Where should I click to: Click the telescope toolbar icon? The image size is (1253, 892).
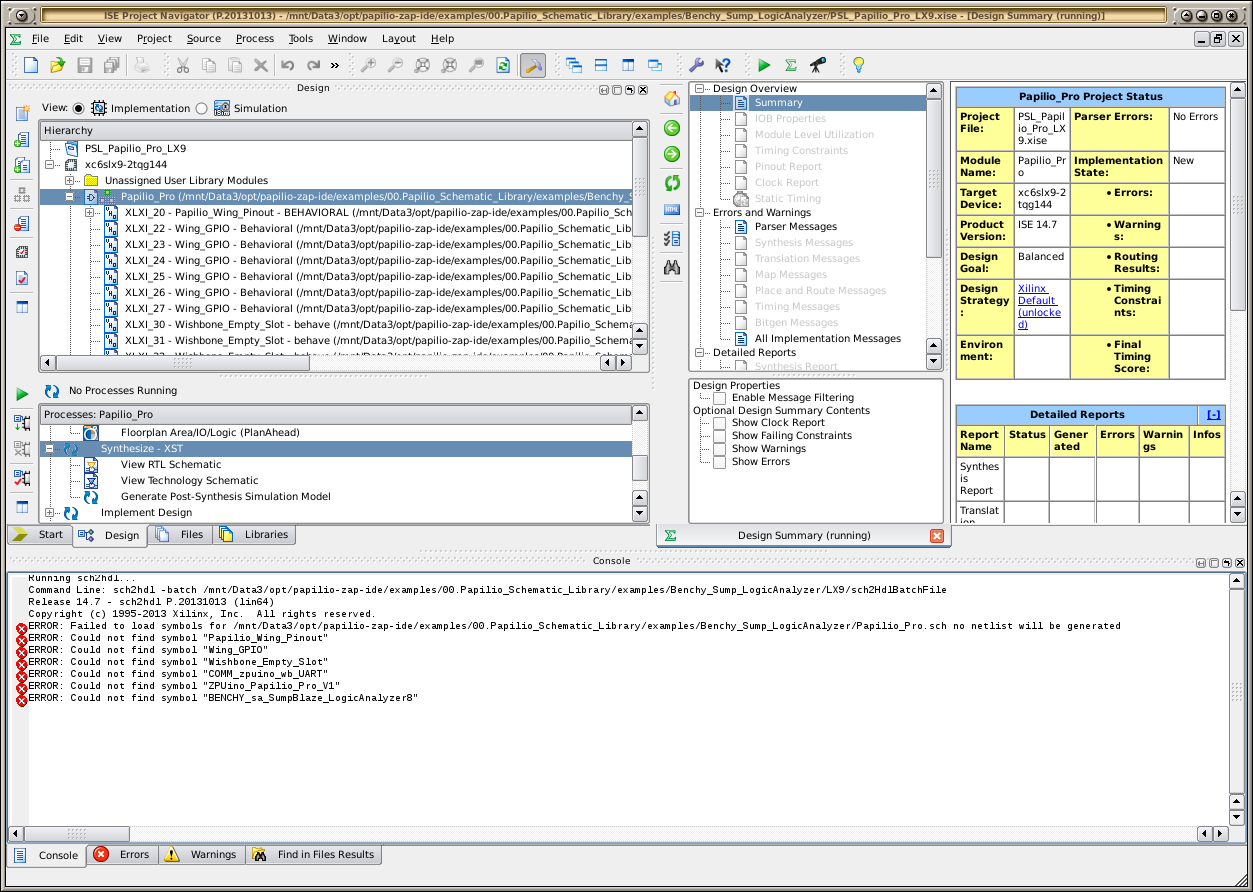tap(818, 65)
